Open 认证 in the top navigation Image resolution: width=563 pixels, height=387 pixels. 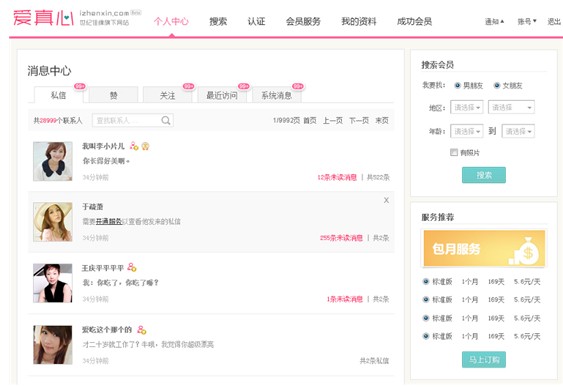256,22
